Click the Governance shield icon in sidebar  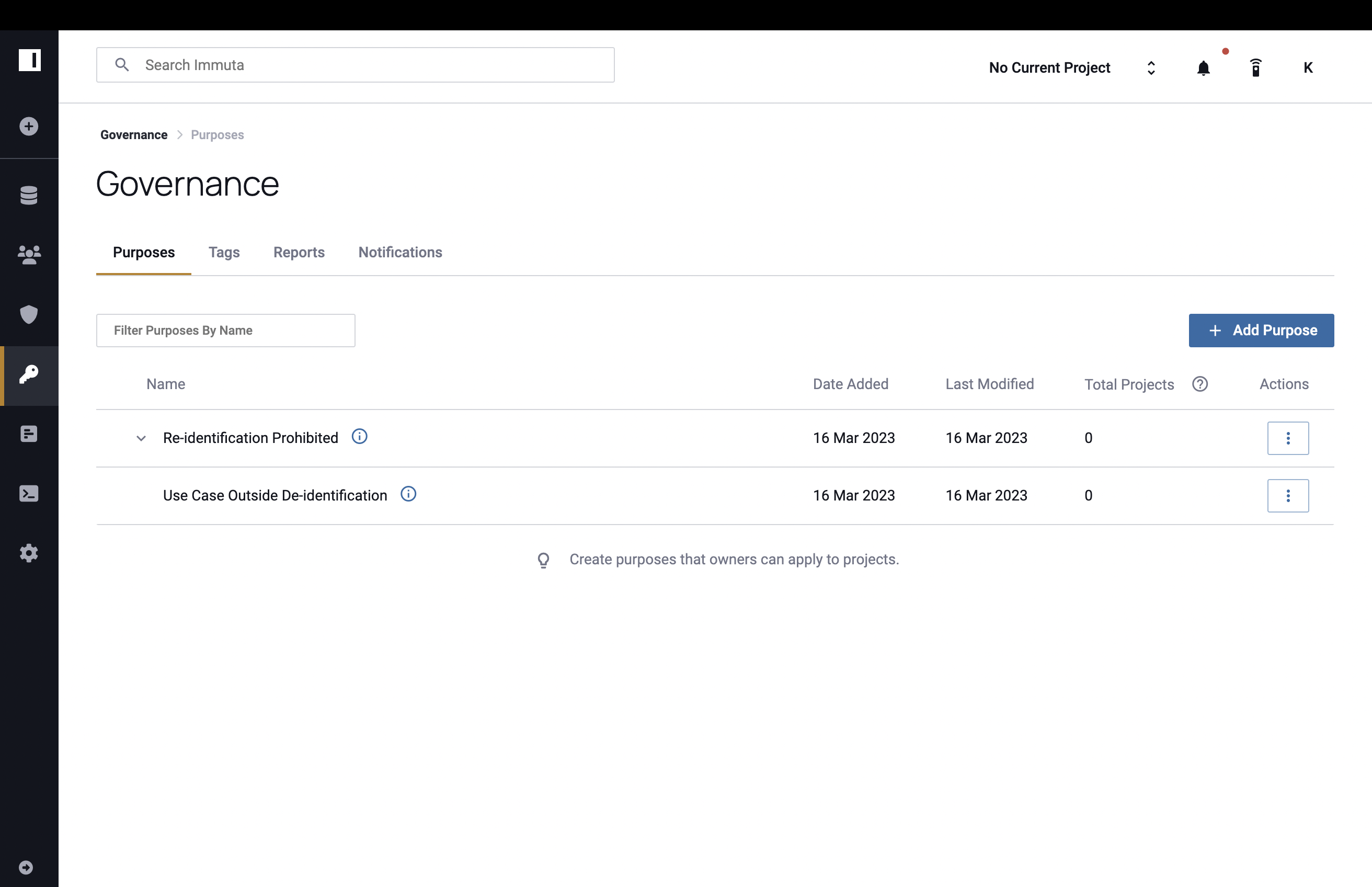click(x=29, y=314)
